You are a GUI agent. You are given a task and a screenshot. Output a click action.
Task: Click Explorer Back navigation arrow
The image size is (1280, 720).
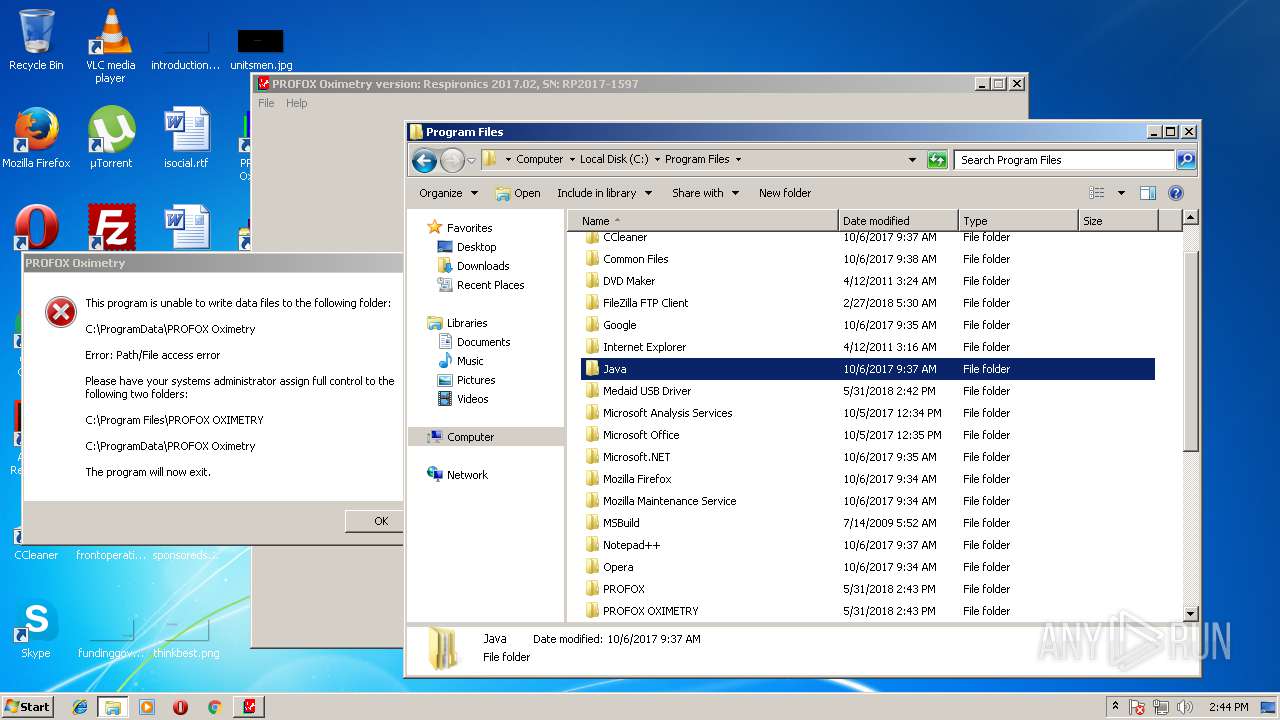pos(424,160)
